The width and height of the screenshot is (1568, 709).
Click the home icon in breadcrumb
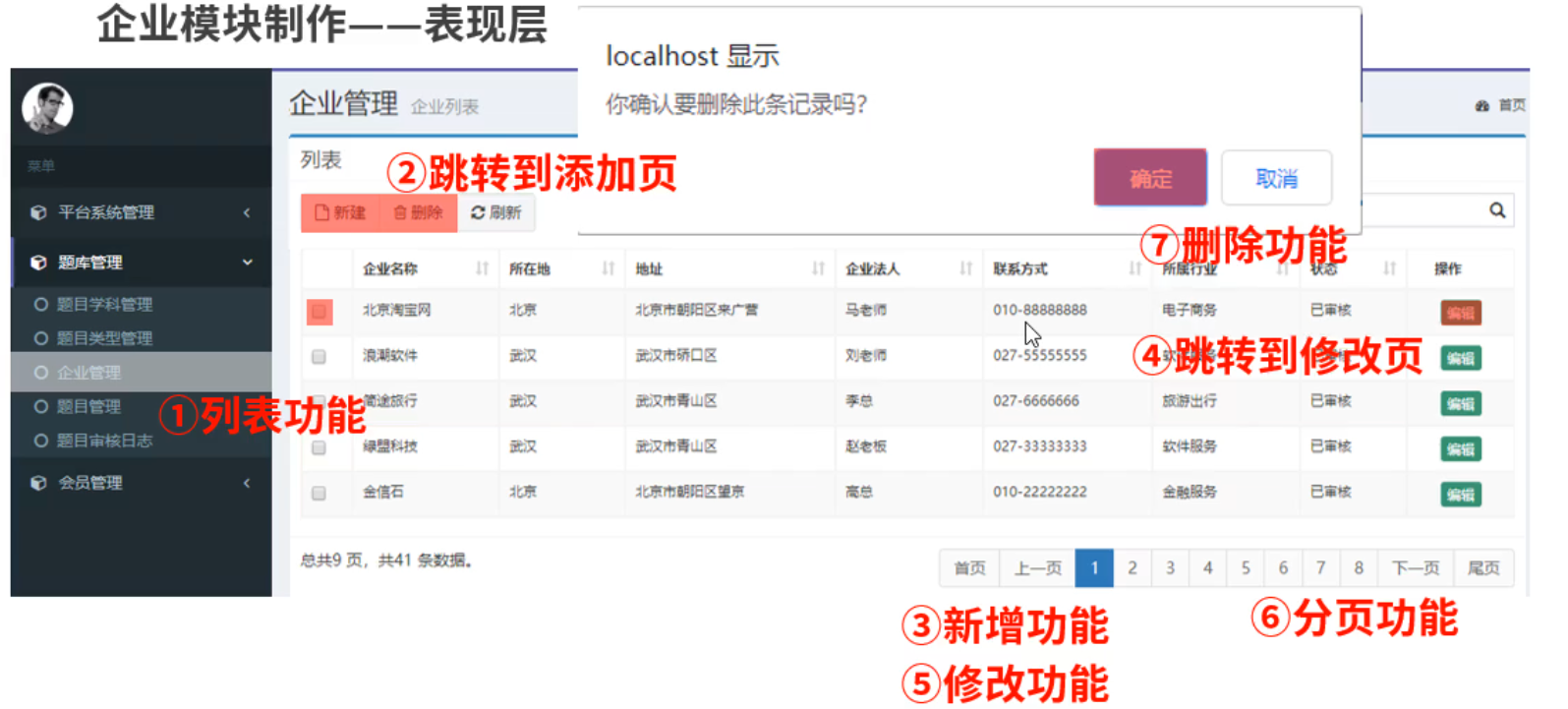click(x=1481, y=106)
